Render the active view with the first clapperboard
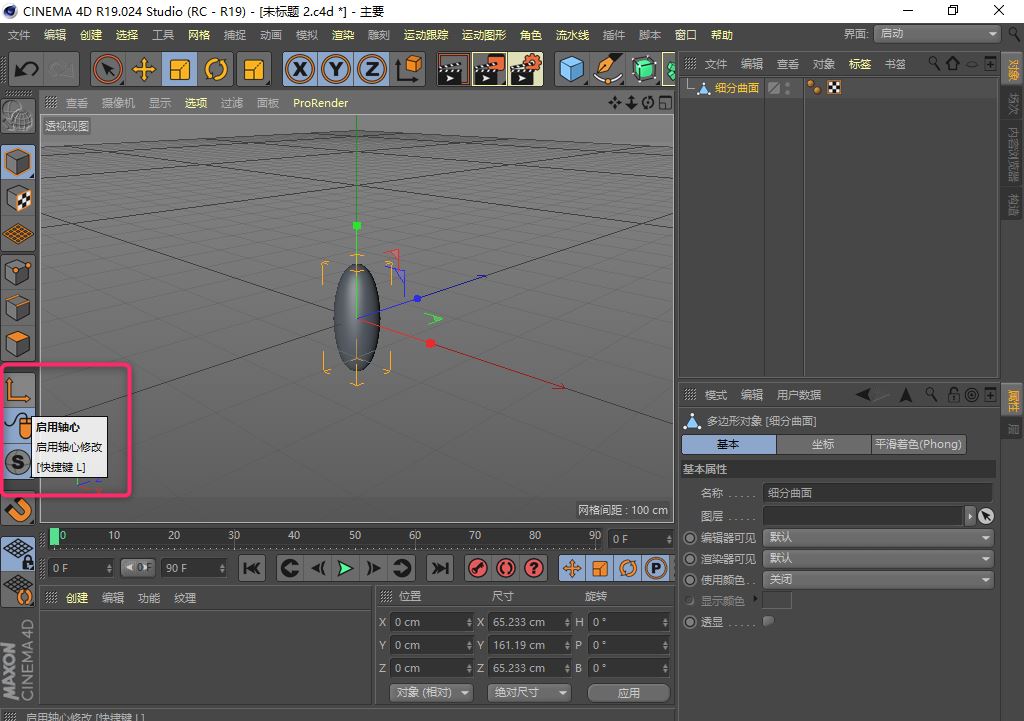 [451, 69]
